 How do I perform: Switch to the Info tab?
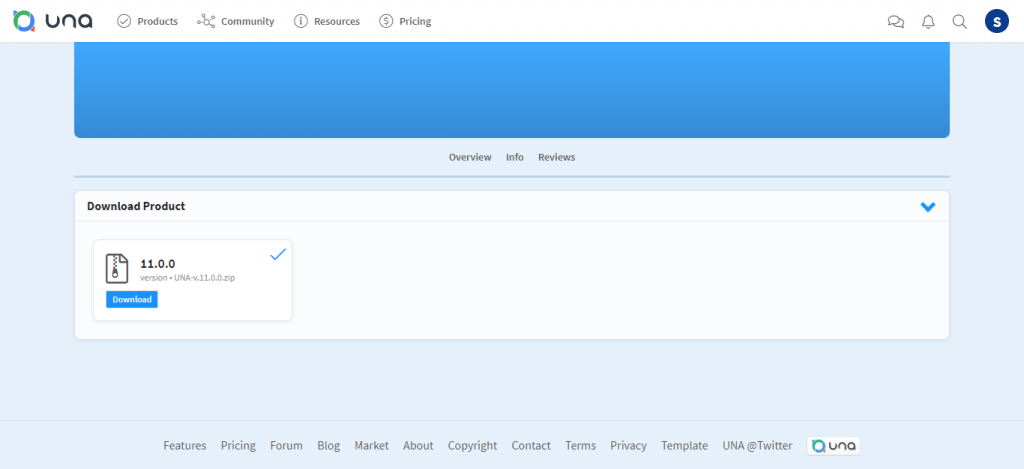tap(515, 157)
